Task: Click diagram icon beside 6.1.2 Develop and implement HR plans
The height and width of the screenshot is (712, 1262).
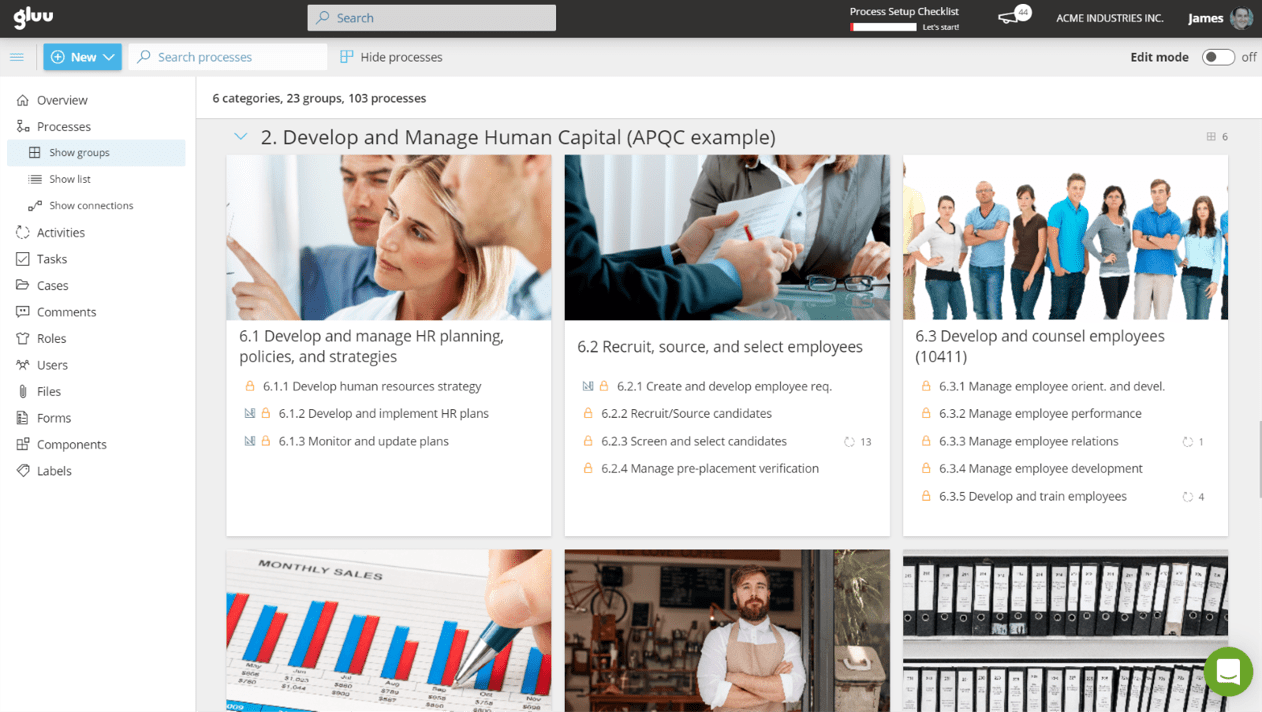Action: point(250,414)
